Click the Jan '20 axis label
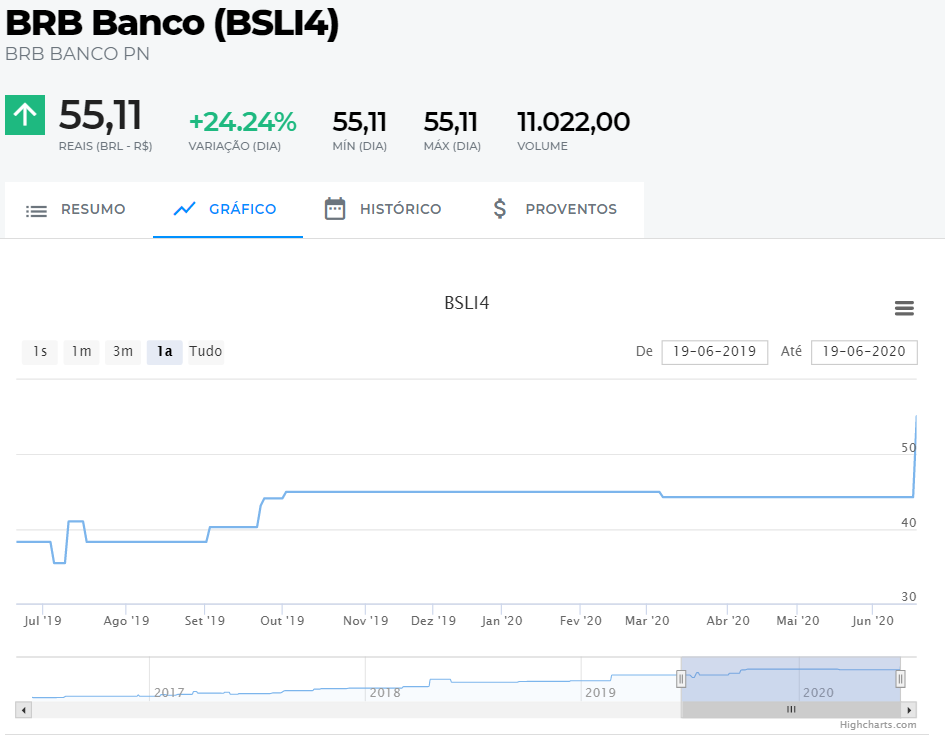945x744 pixels. (x=501, y=620)
